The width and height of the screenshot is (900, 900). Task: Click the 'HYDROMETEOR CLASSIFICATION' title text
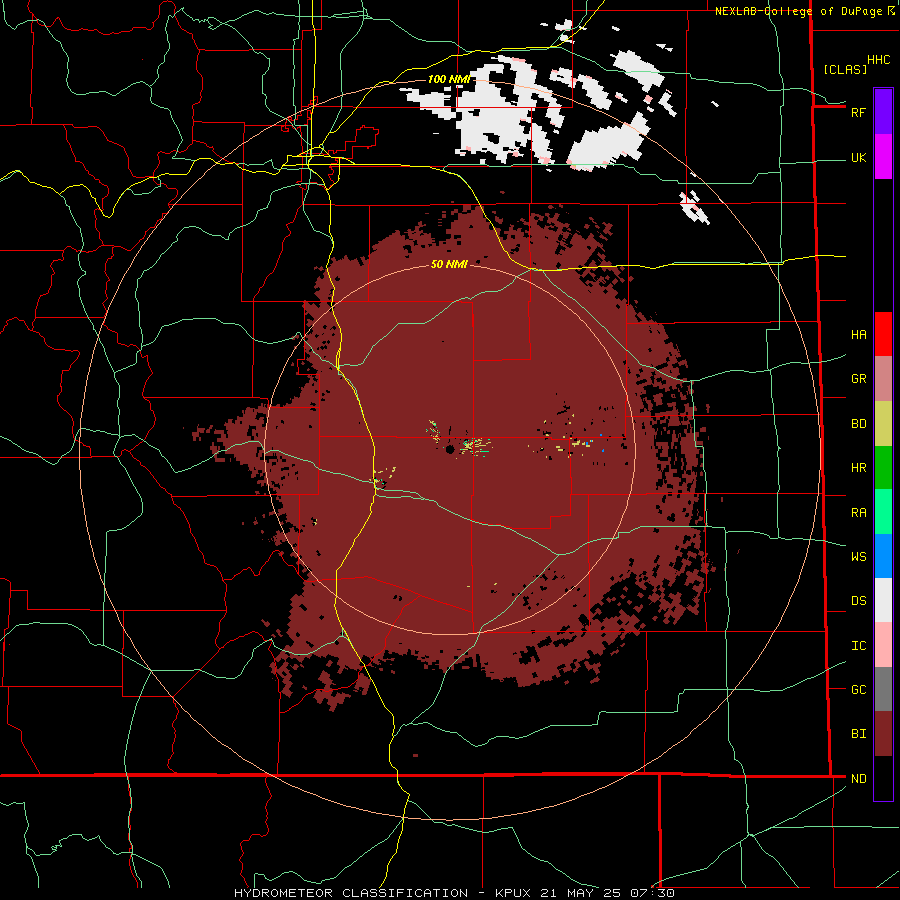(x=351, y=893)
